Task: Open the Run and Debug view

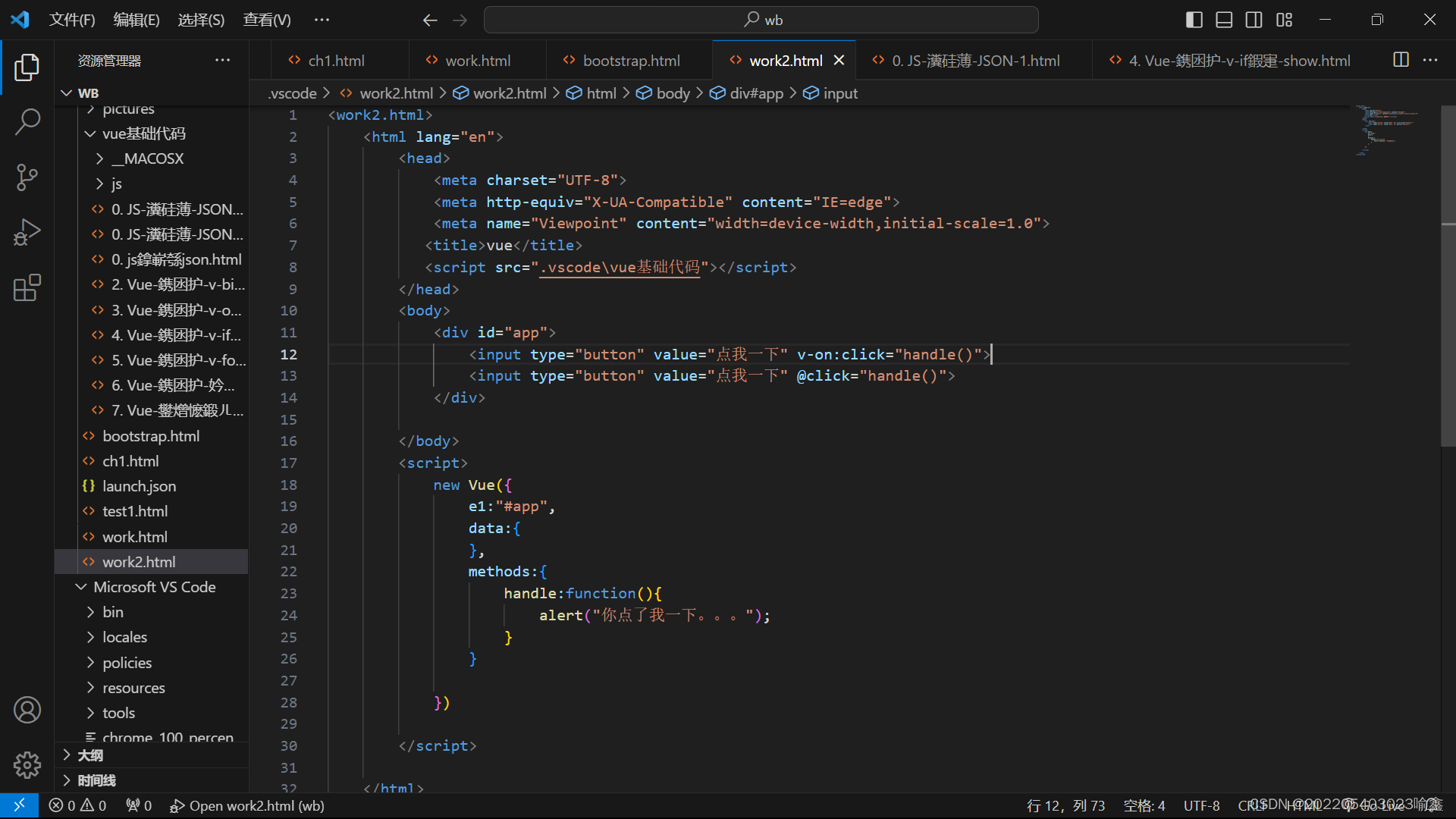Action: tap(27, 232)
